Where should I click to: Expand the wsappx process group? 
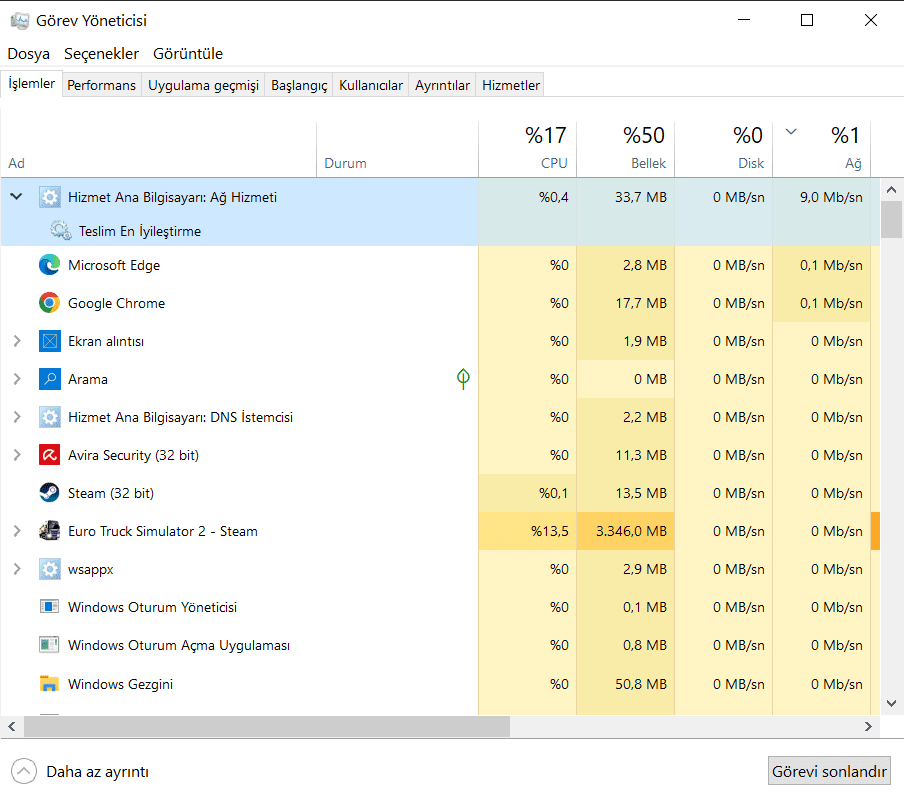point(16,569)
